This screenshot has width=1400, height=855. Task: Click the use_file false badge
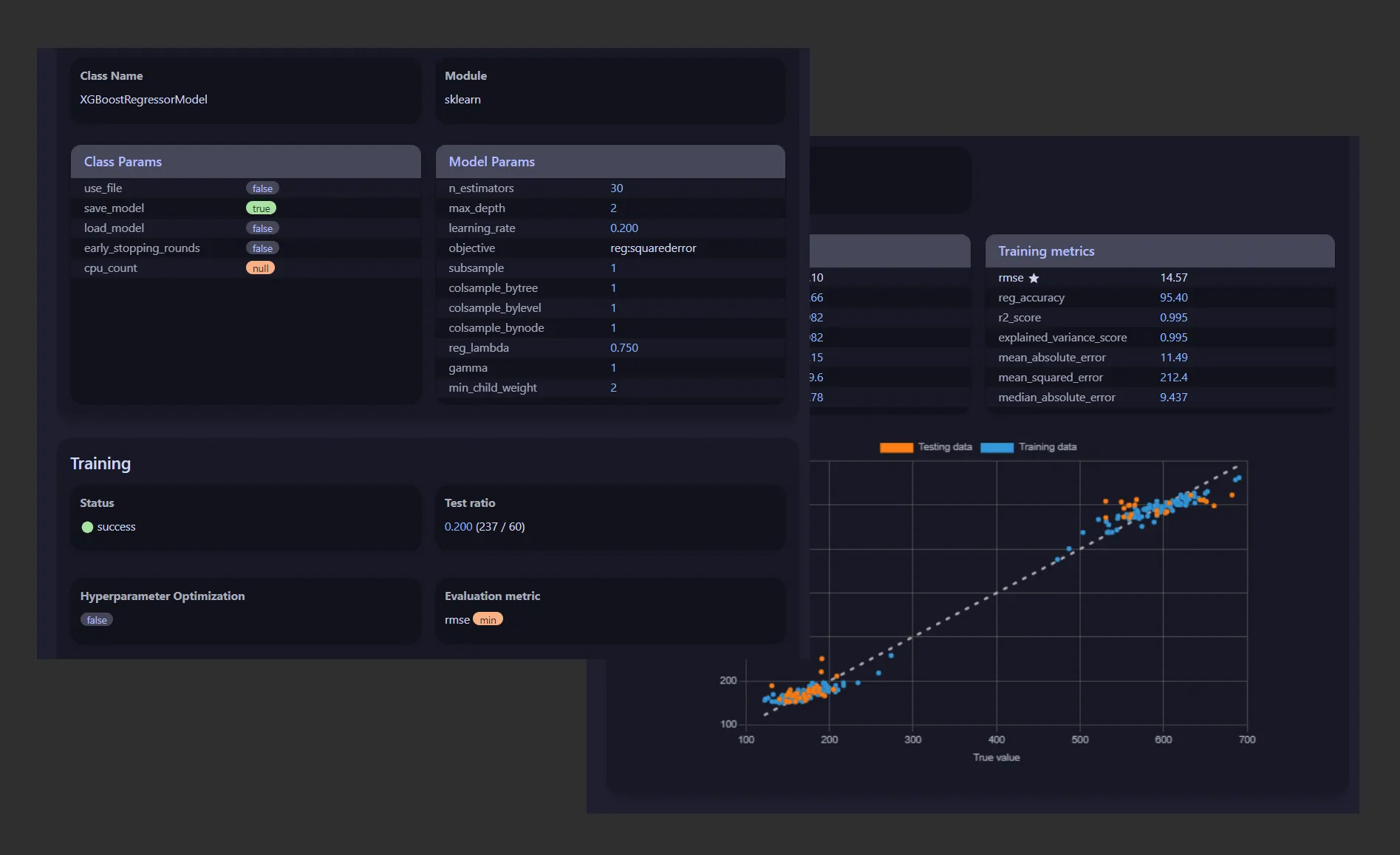[262, 188]
